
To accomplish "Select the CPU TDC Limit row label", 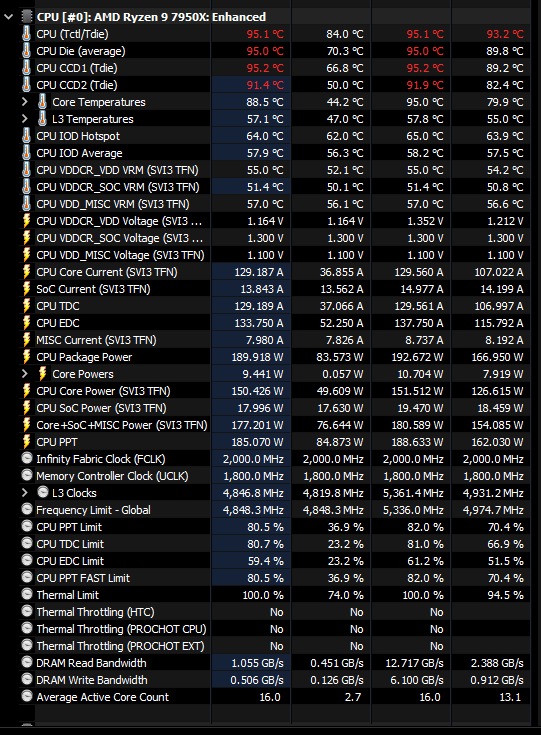I will click(x=70, y=544).
